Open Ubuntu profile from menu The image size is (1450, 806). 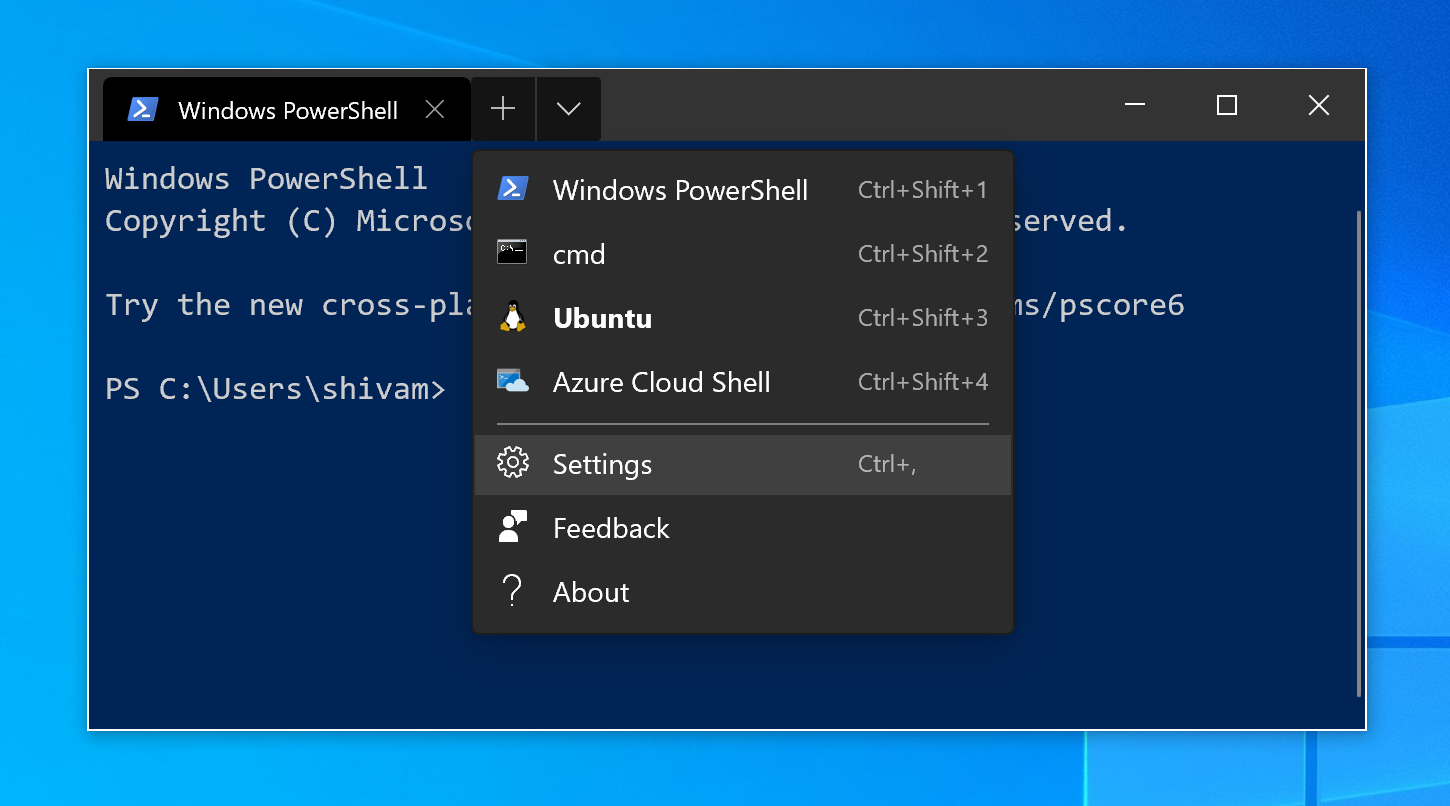743,318
